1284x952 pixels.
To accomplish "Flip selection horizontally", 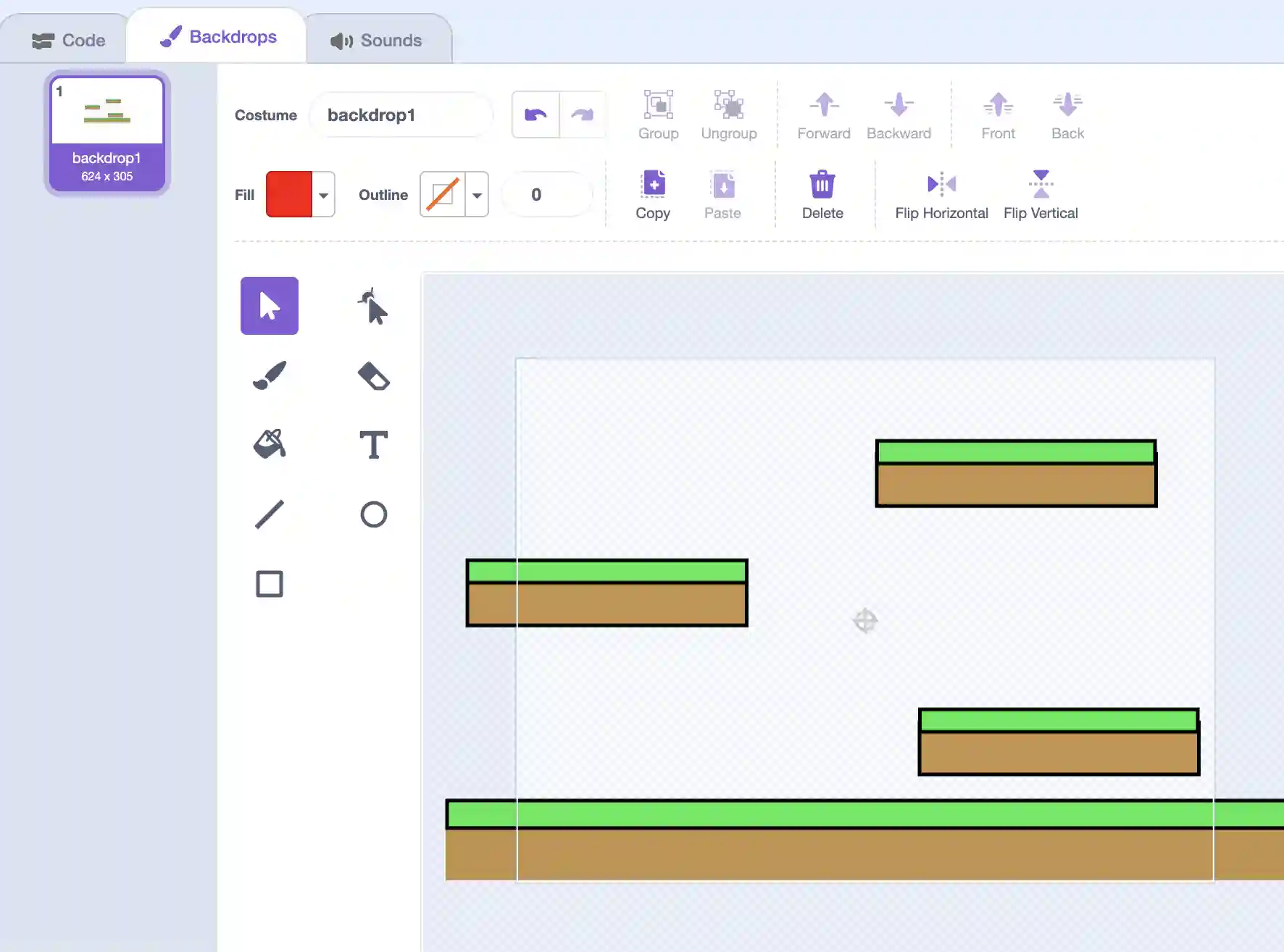I will point(941,195).
